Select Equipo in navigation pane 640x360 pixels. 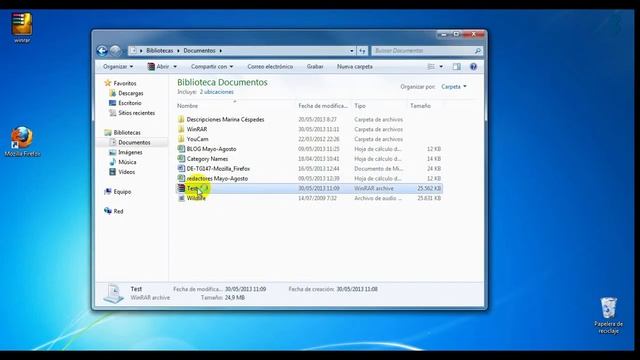(x=122, y=191)
